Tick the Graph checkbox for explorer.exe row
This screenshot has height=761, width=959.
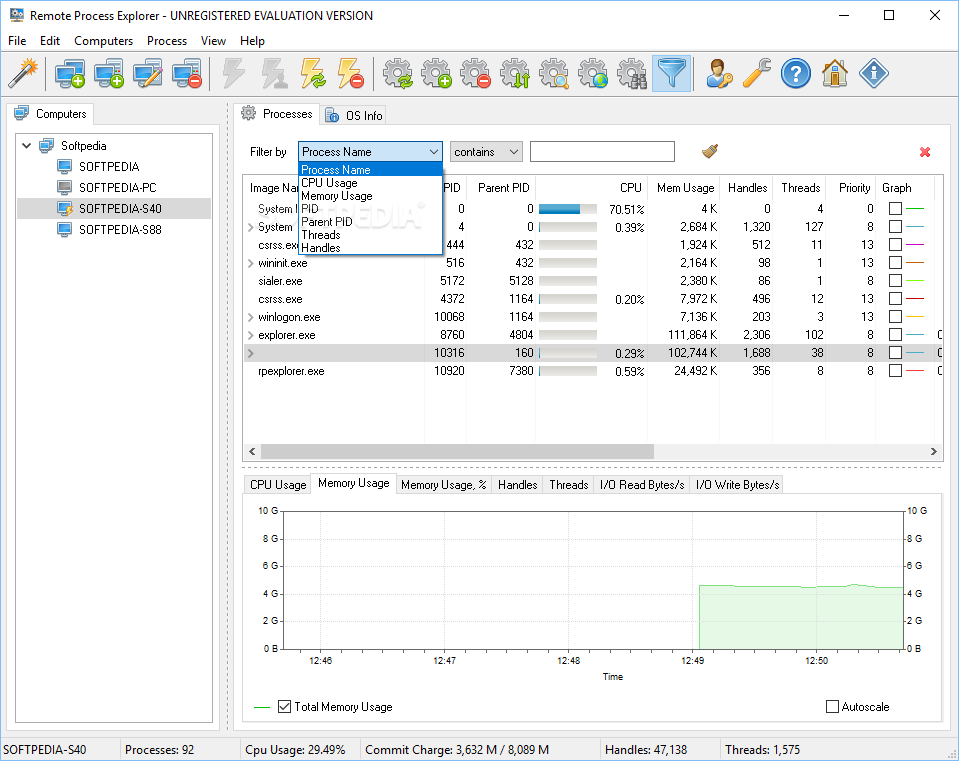(895, 335)
